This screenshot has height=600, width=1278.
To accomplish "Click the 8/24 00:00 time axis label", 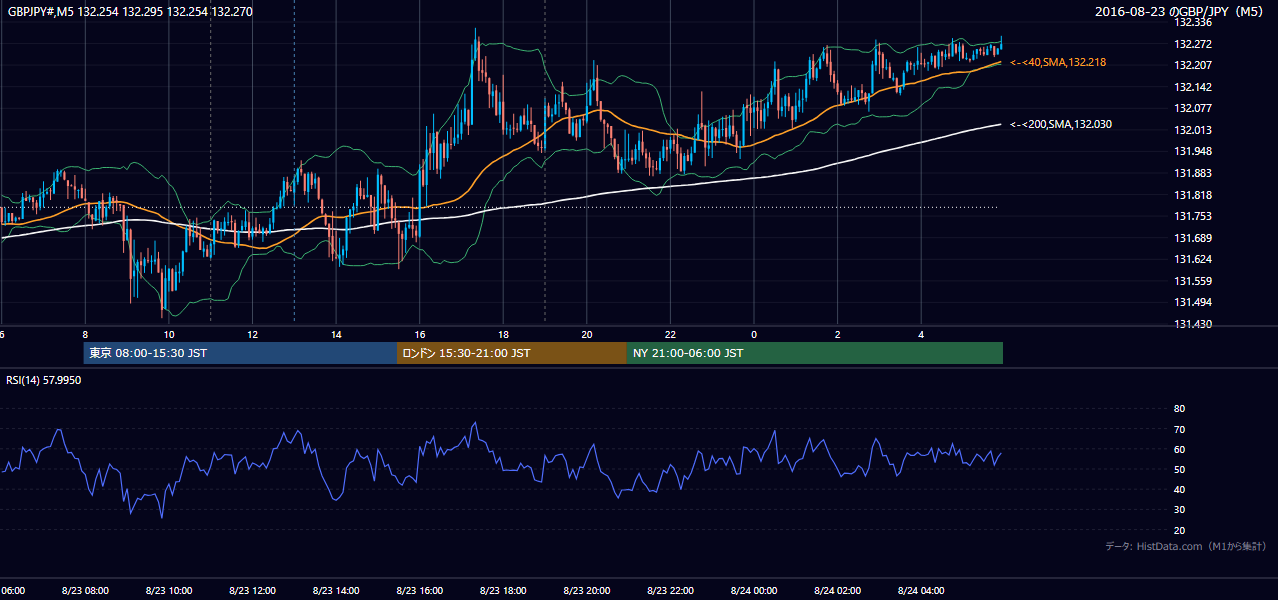I will pyautogui.click(x=754, y=591).
